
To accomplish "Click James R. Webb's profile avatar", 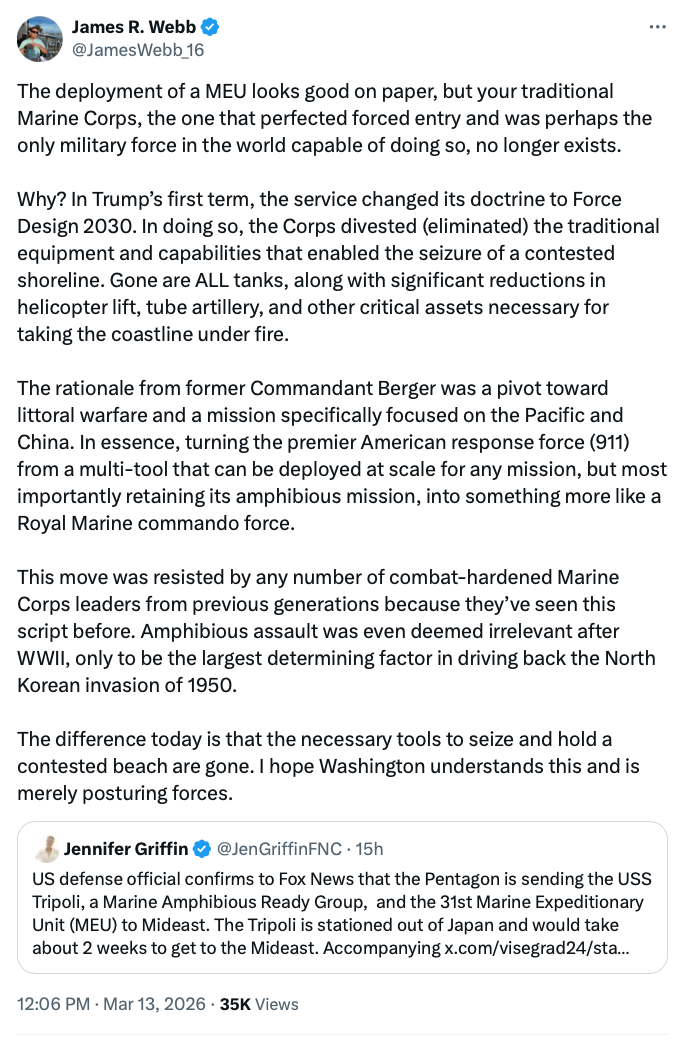I will click(x=37, y=37).
